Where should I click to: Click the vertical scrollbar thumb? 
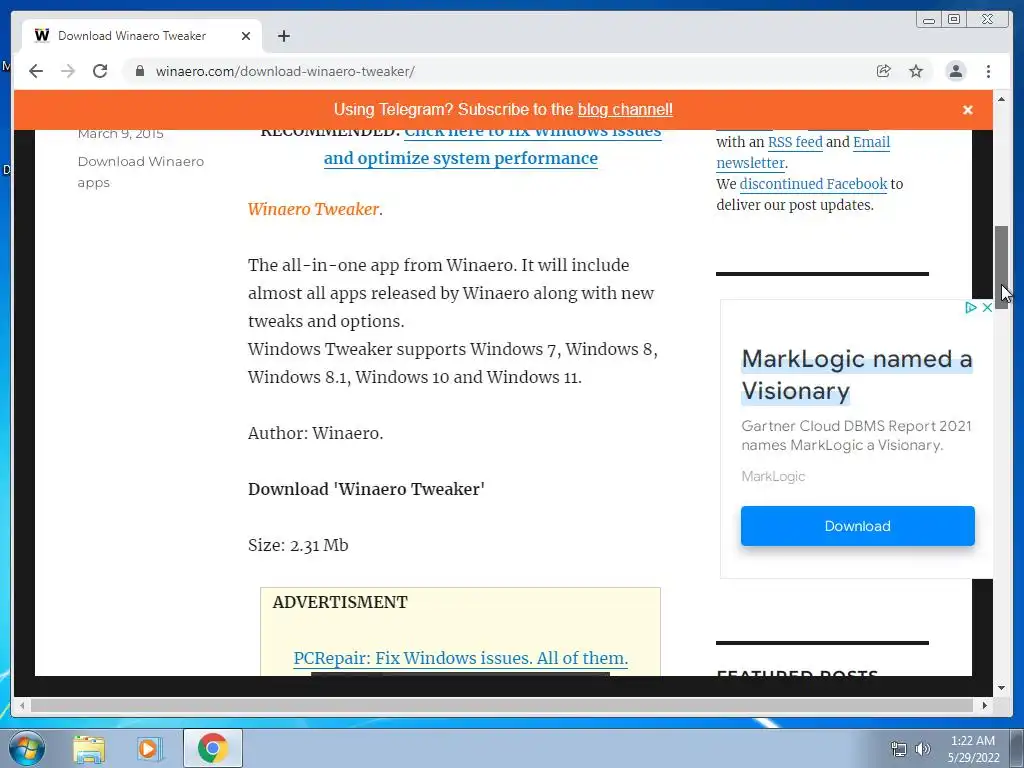(1001, 267)
